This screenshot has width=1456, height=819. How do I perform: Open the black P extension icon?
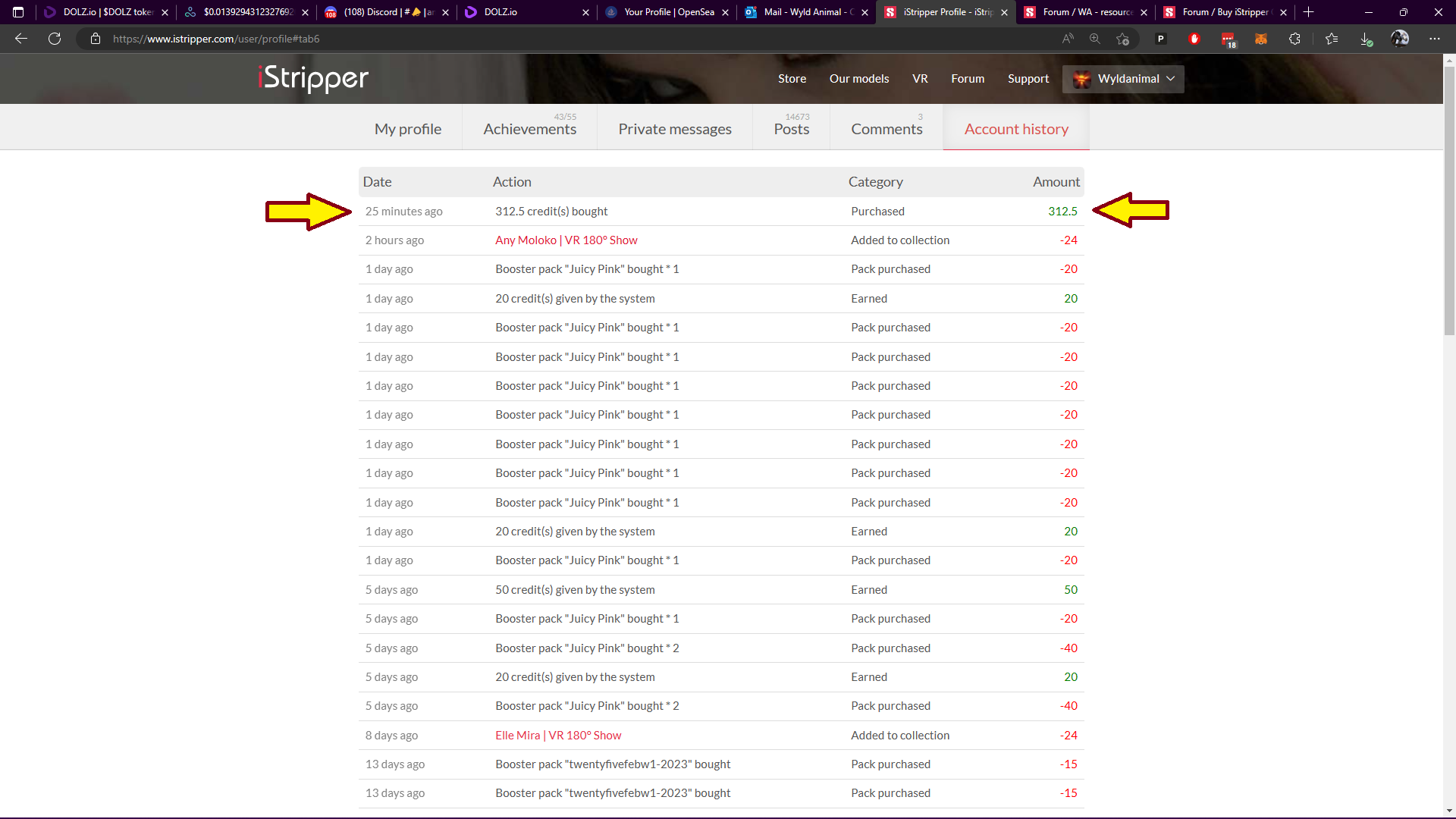[1161, 39]
